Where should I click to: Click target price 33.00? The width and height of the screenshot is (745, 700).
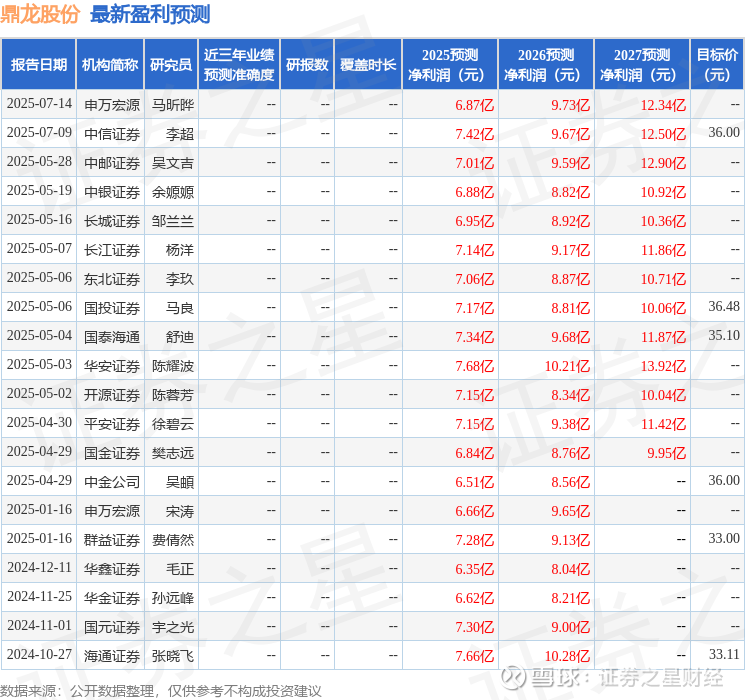(724, 538)
